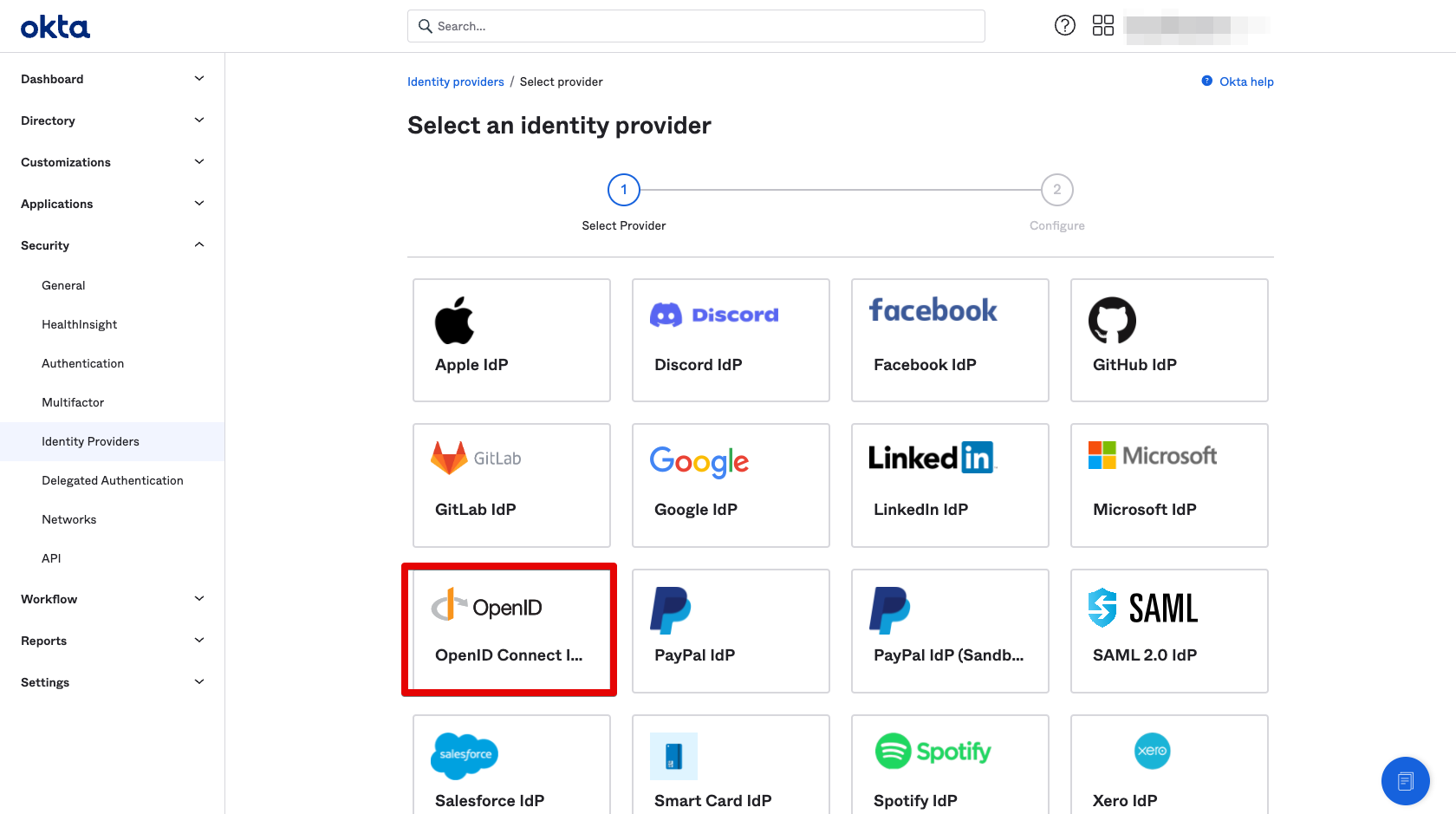Image resolution: width=1456 pixels, height=814 pixels.
Task: Select the Apple IdP provider tile
Action: (x=511, y=340)
